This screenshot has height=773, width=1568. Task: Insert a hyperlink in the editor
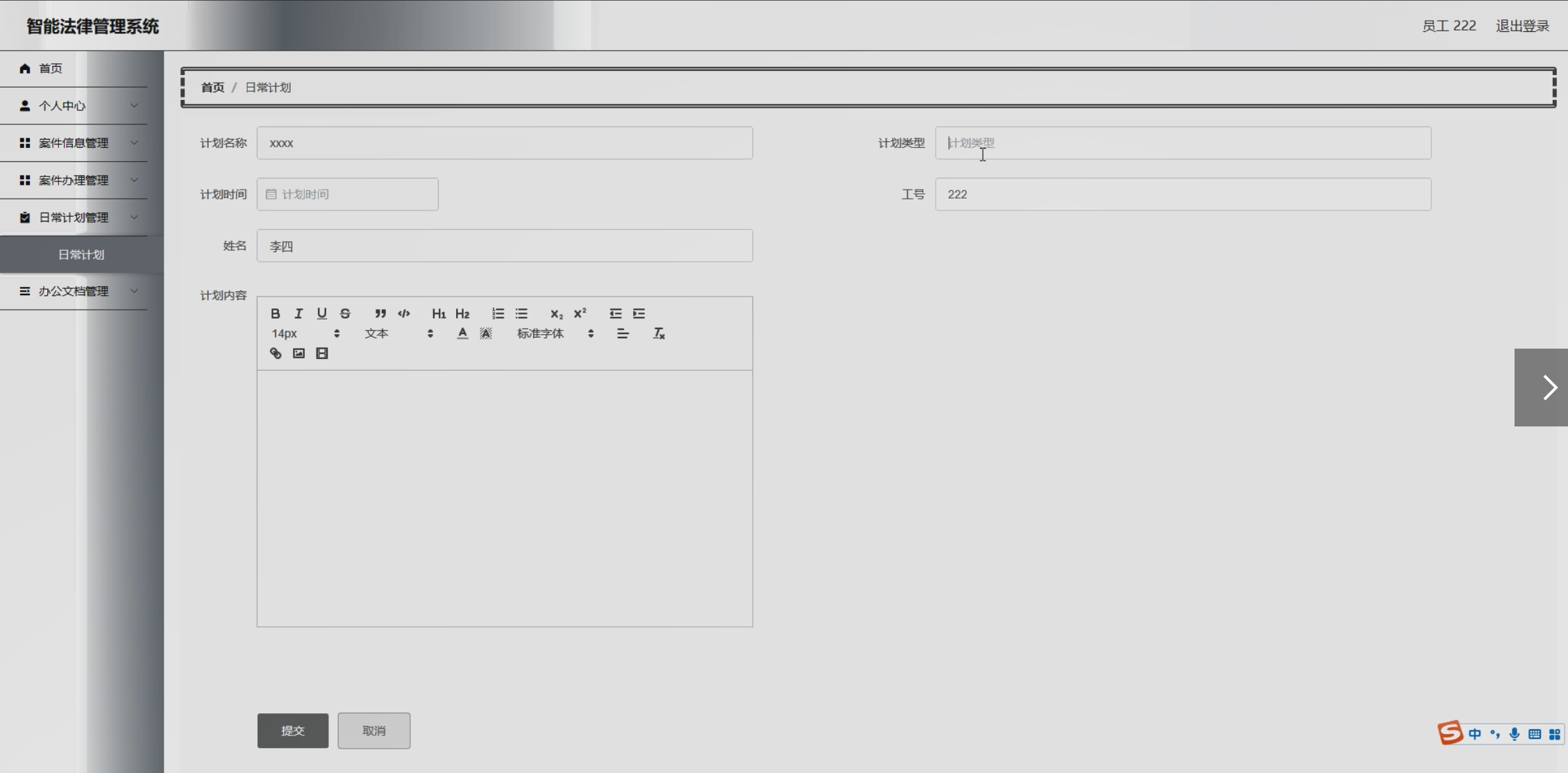click(x=276, y=354)
